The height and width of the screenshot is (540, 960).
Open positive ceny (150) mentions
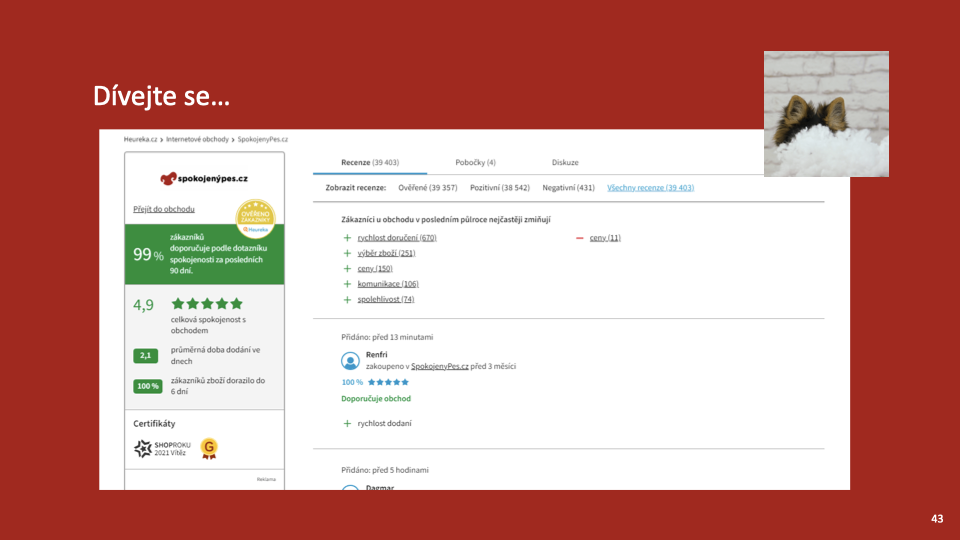click(375, 268)
